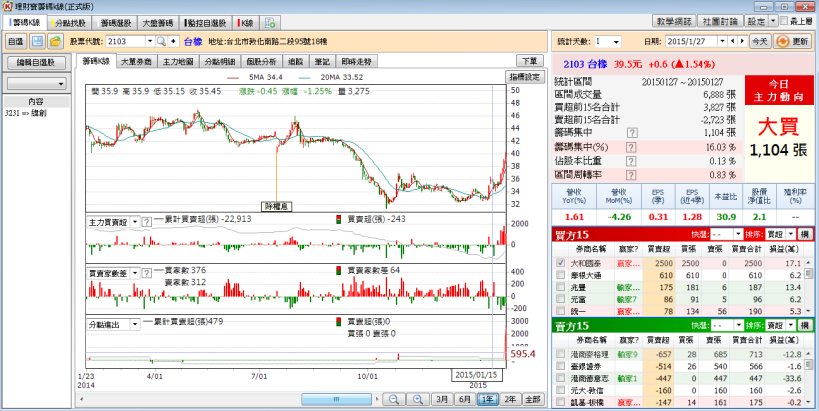Viewport: 819px width, 411px height.
Task: Click the stock code search magnifier
Action: (x=161, y=41)
